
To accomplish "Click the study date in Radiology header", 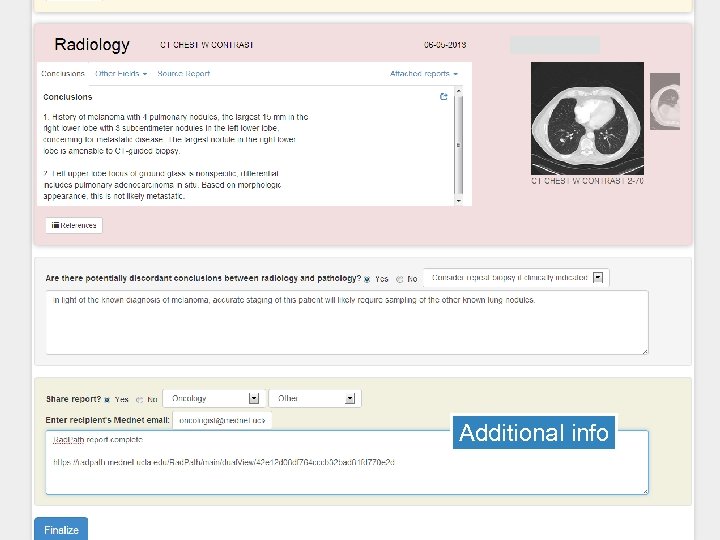I will [x=445, y=45].
